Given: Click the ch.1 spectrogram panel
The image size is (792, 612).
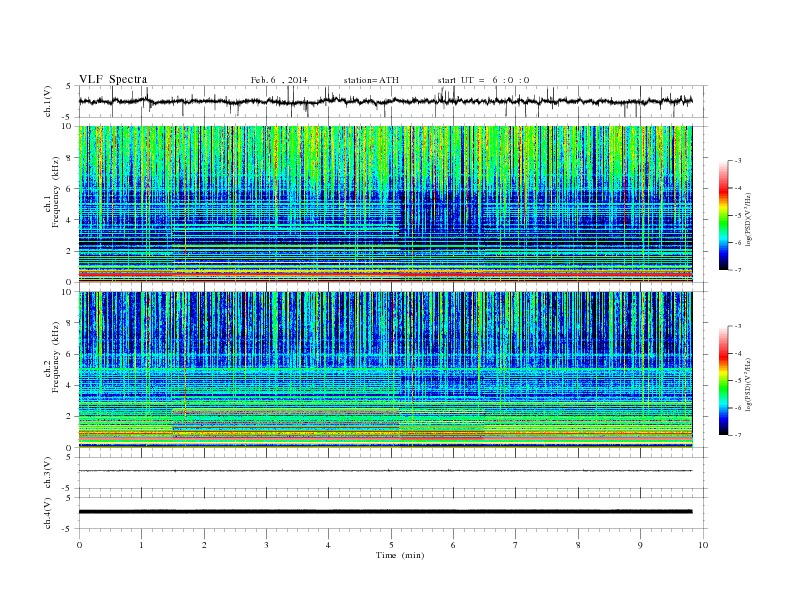Looking at the screenshot, I should coord(385,204).
